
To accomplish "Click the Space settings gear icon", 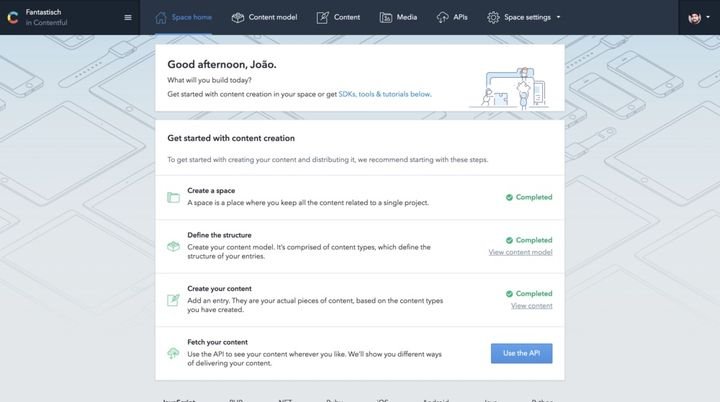I will (x=493, y=17).
